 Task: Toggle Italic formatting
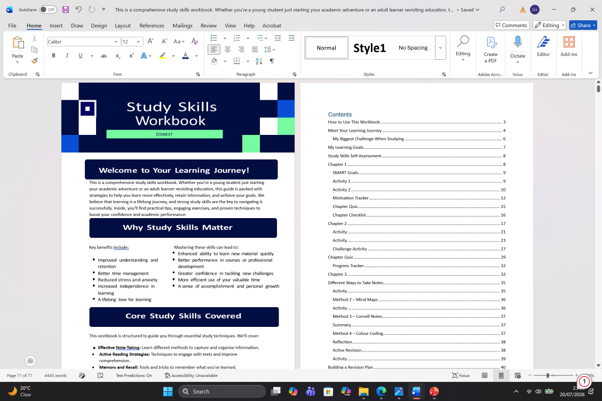tap(67, 56)
